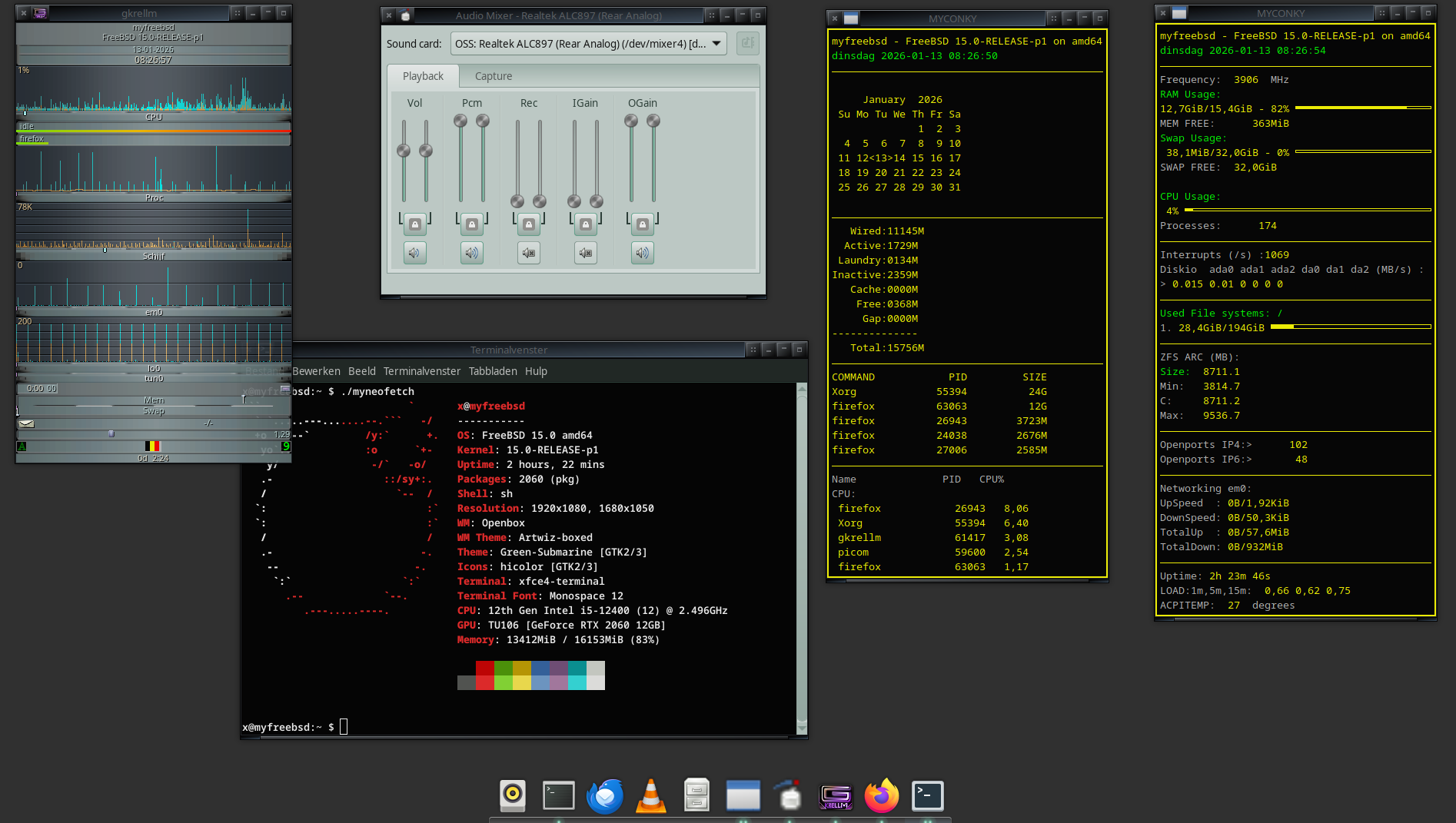This screenshot has width=1456, height=823.
Task: Launch VLC media player from the dock
Action: pos(651,796)
